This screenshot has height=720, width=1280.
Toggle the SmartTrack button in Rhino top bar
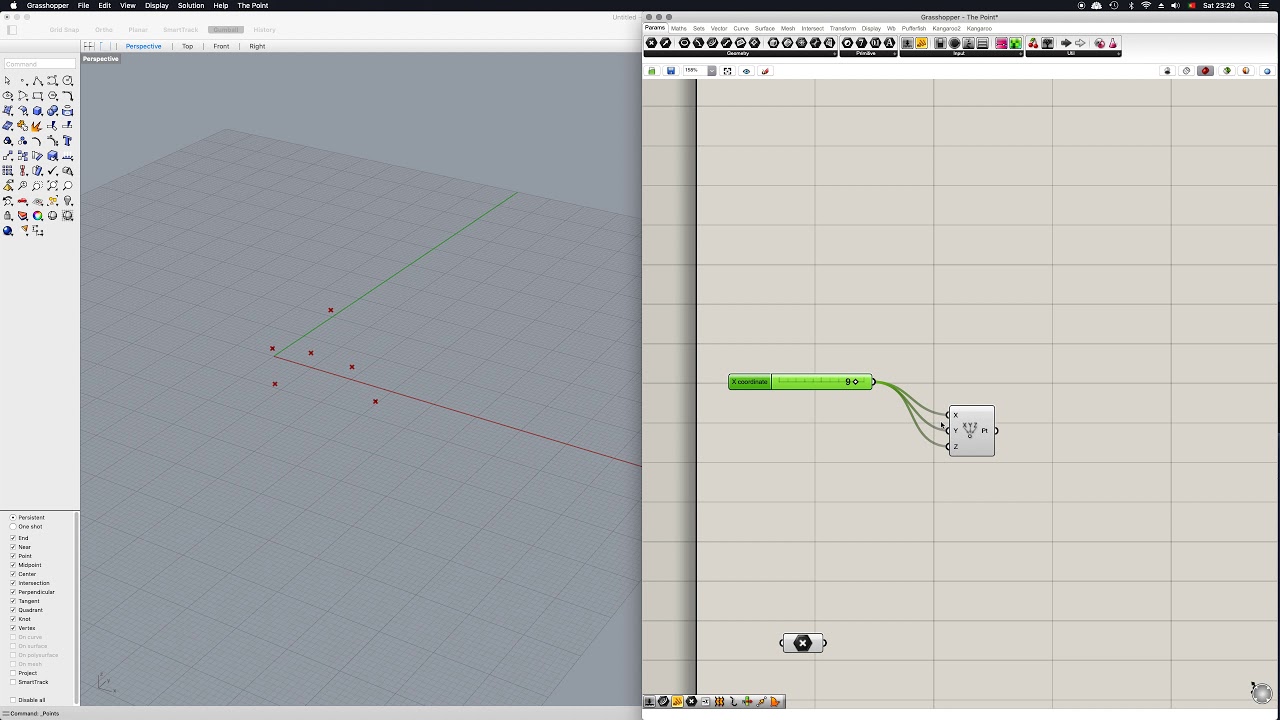click(x=181, y=30)
